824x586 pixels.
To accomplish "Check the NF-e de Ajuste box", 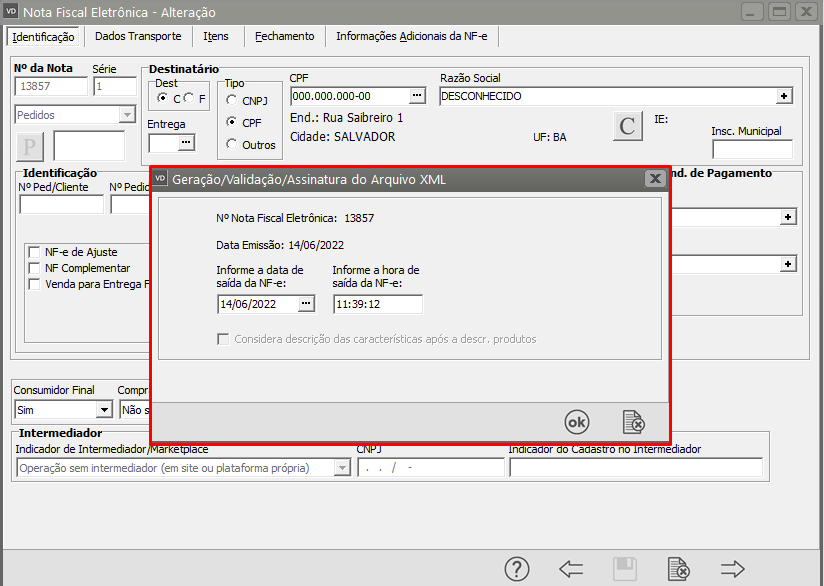I will point(35,252).
